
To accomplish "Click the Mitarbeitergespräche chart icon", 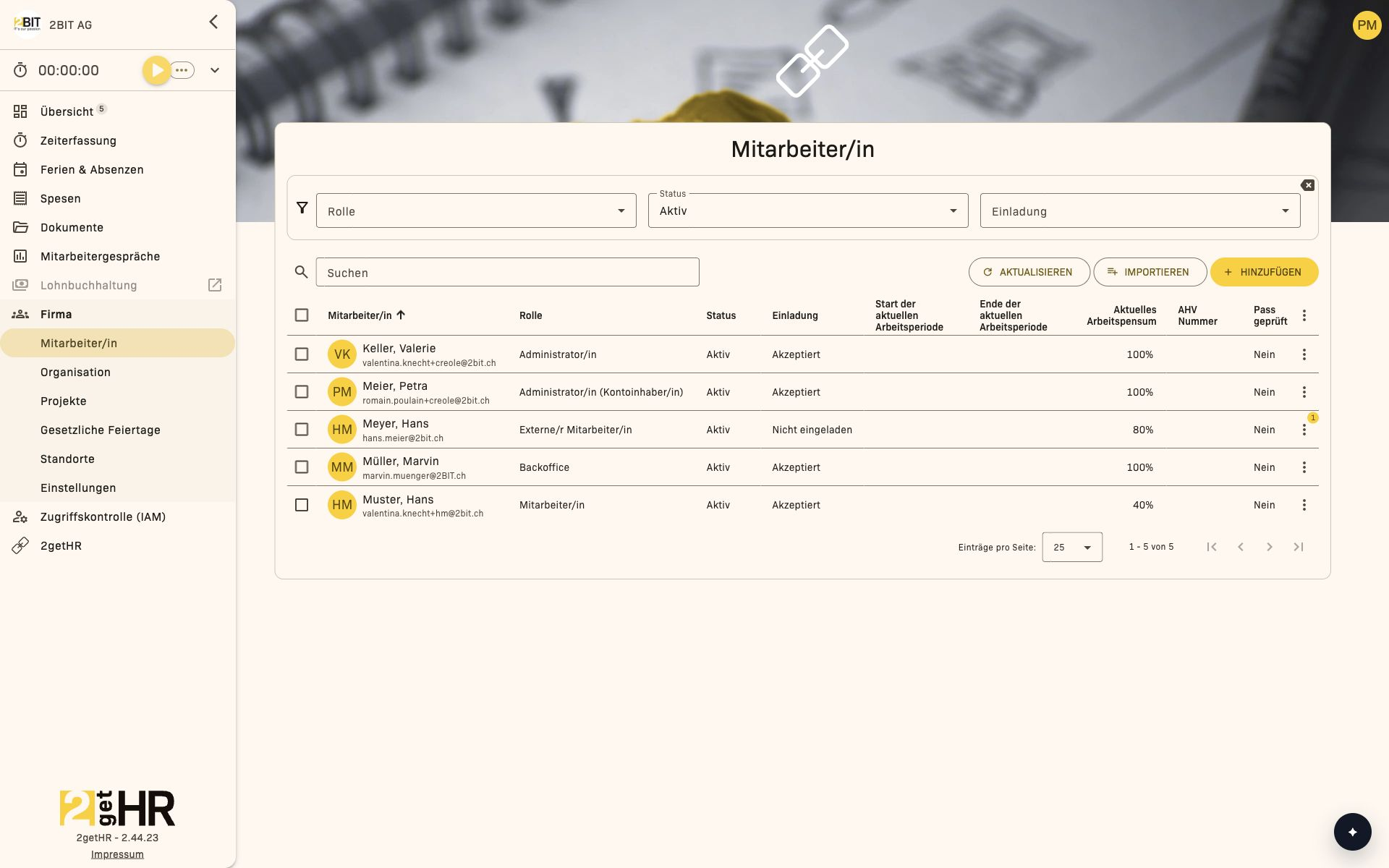I will click(x=20, y=256).
